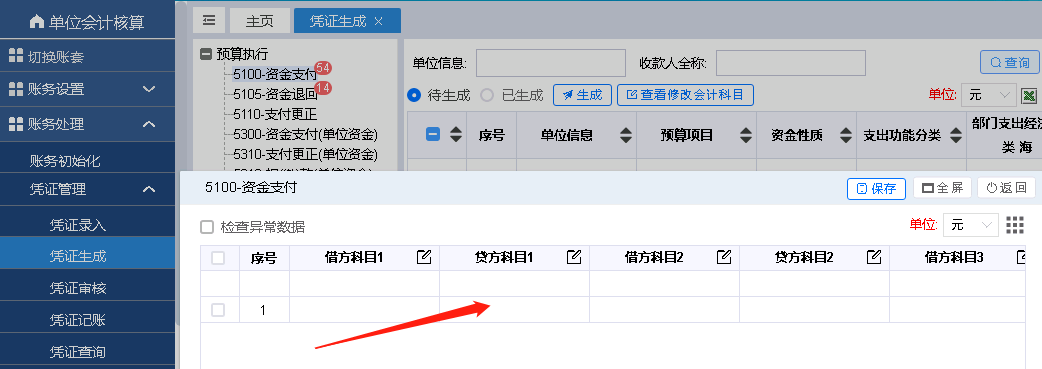Image resolution: width=1042 pixels, height=369 pixels.
Task: Collapse the 凭证管理 submenu
Action: pos(149,189)
